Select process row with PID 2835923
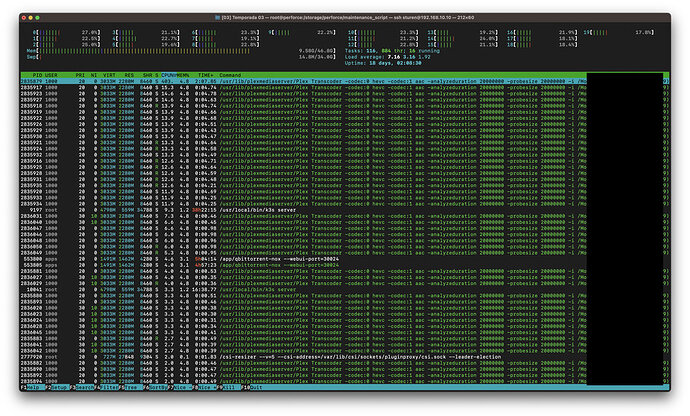 point(345,94)
